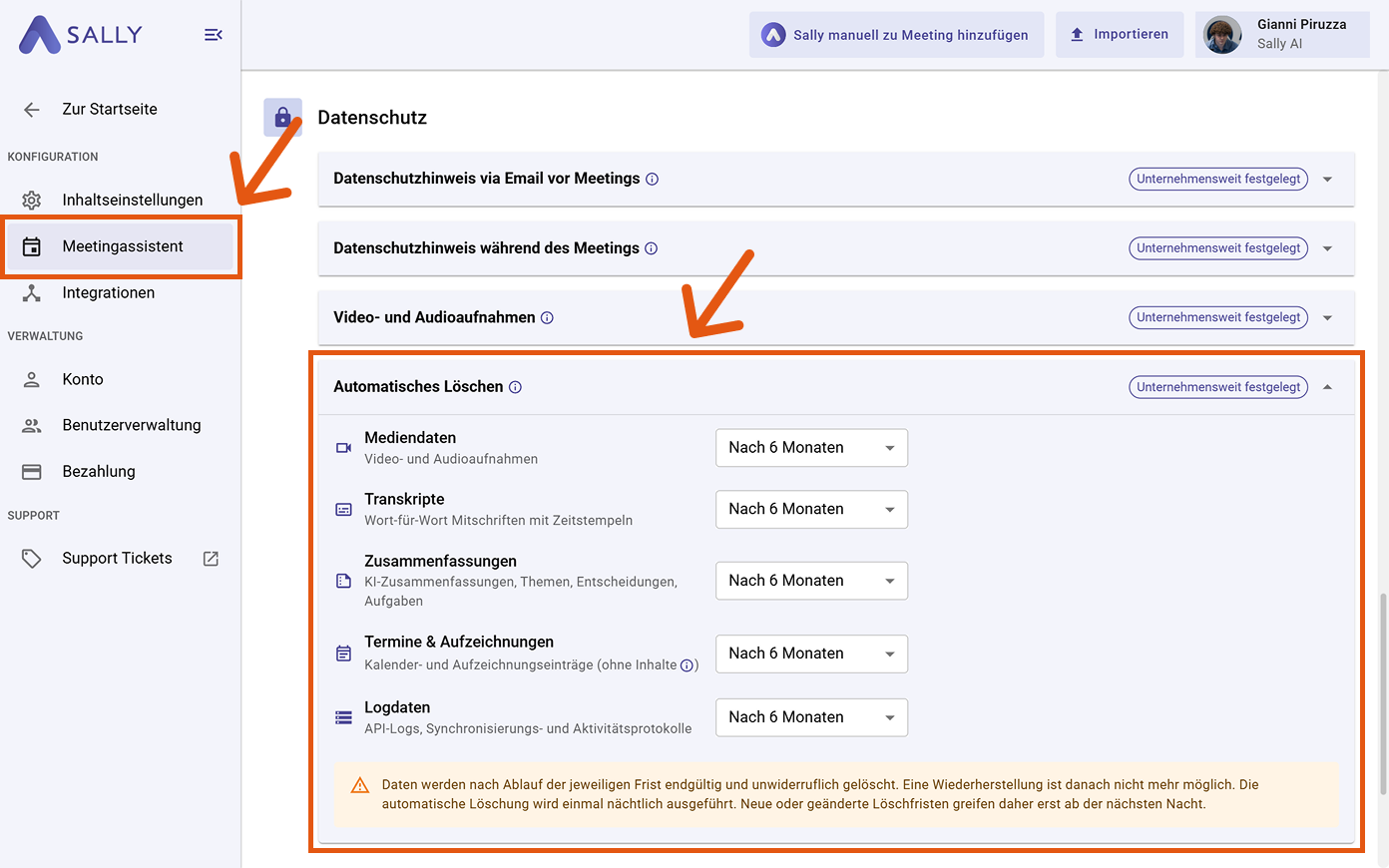Click the Datenschutz lock icon
The width and height of the screenshot is (1389, 868).
click(x=282, y=118)
